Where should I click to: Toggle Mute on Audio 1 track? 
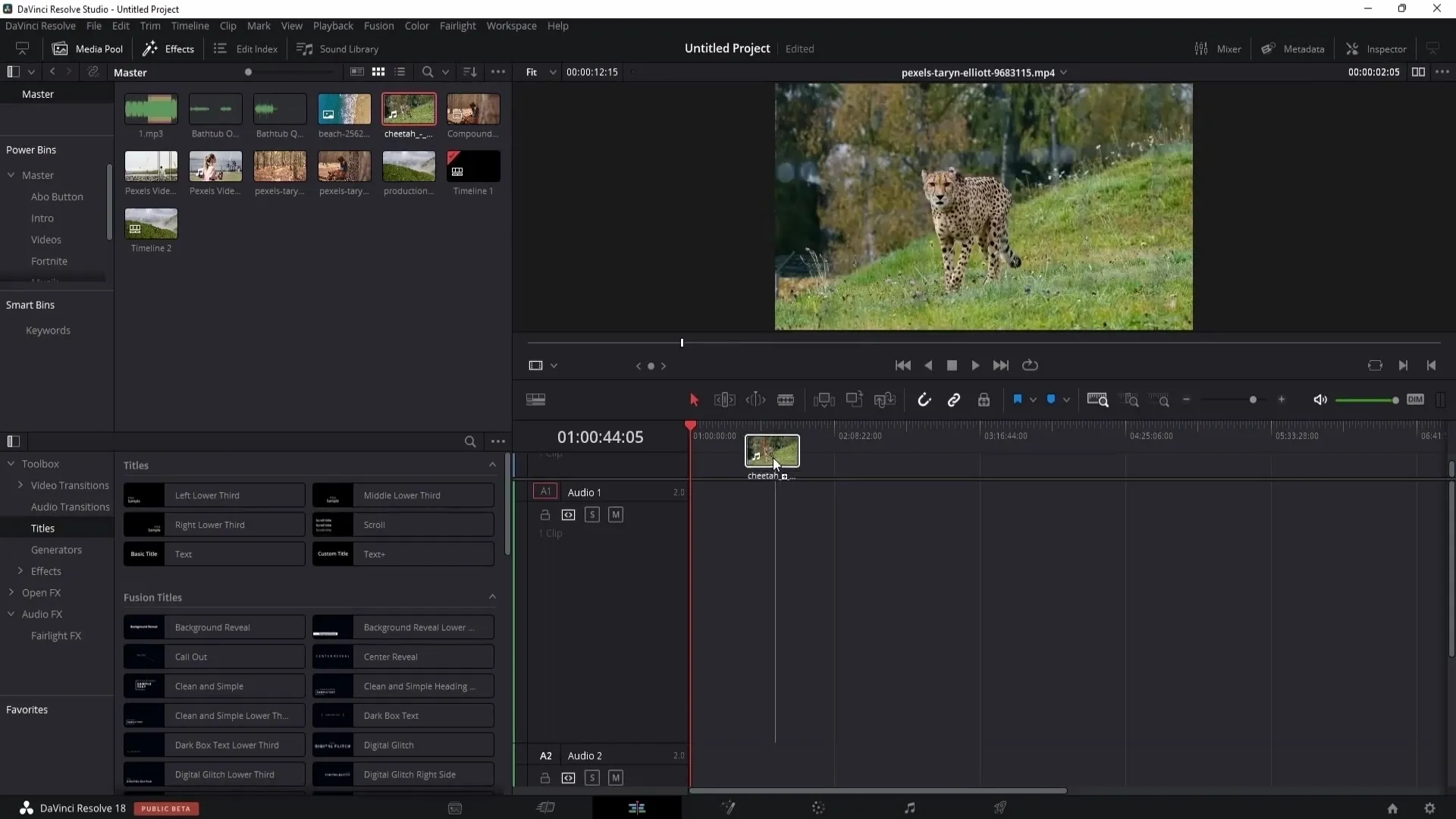[x=616, y=514]
